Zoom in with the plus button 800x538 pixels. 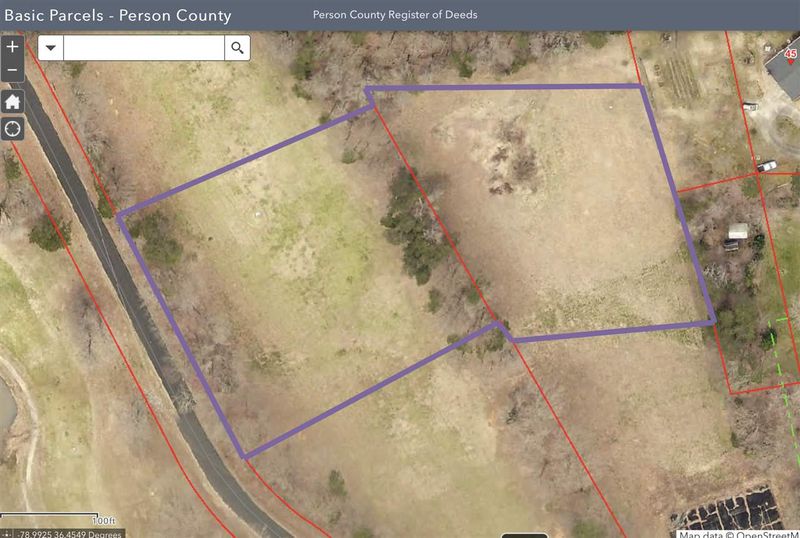pyautogui.click(x=12, y=46)
